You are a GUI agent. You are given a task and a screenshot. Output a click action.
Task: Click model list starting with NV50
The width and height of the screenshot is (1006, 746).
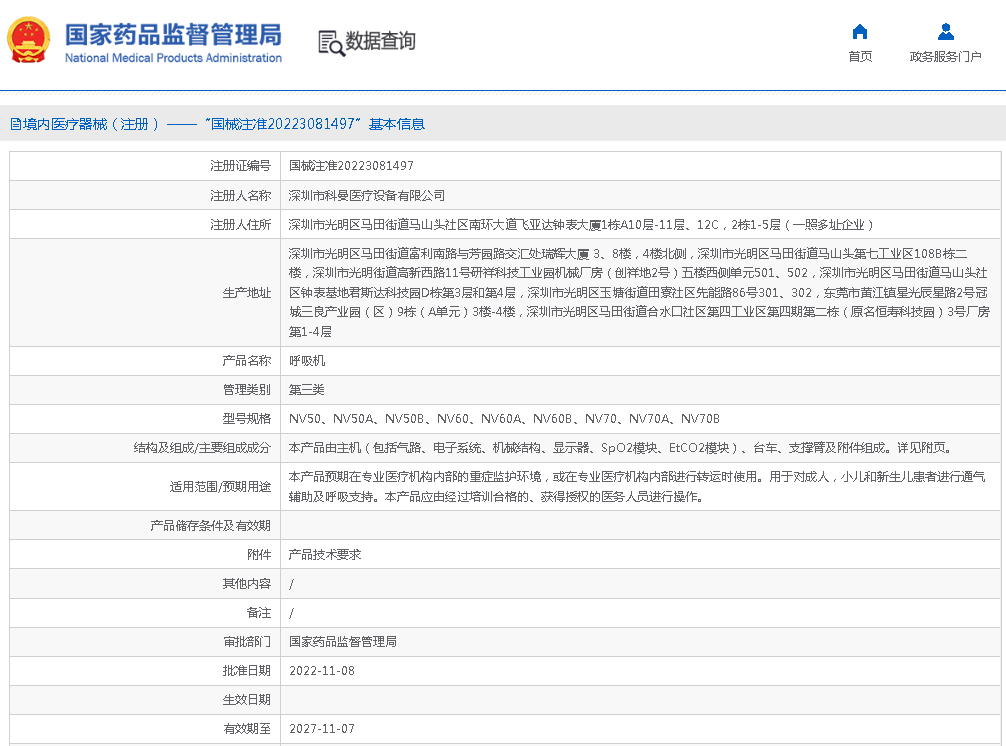coord(504,418)
